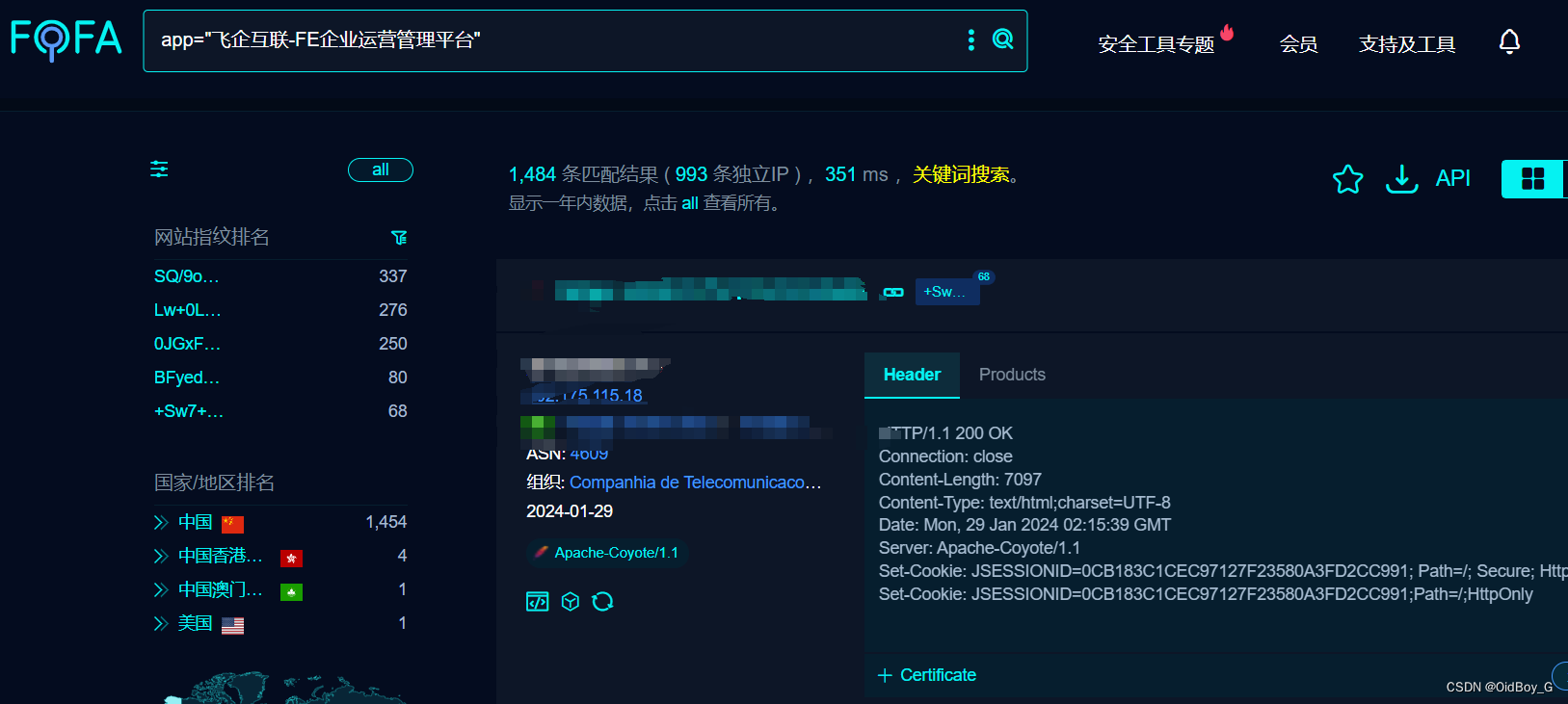This screenshot has width=1568, height=704.
Task: Expand the Certificate section
Action: point(927,675)
